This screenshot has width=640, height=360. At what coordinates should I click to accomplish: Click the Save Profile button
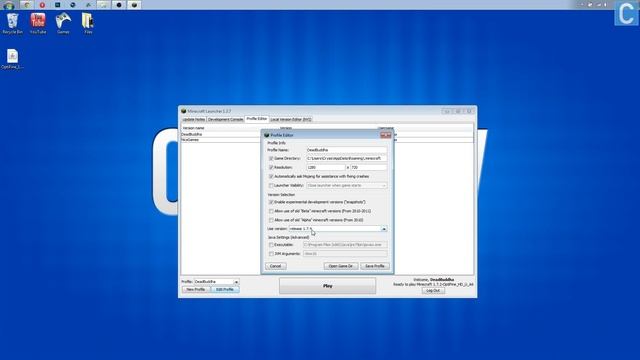coord(375,266)
